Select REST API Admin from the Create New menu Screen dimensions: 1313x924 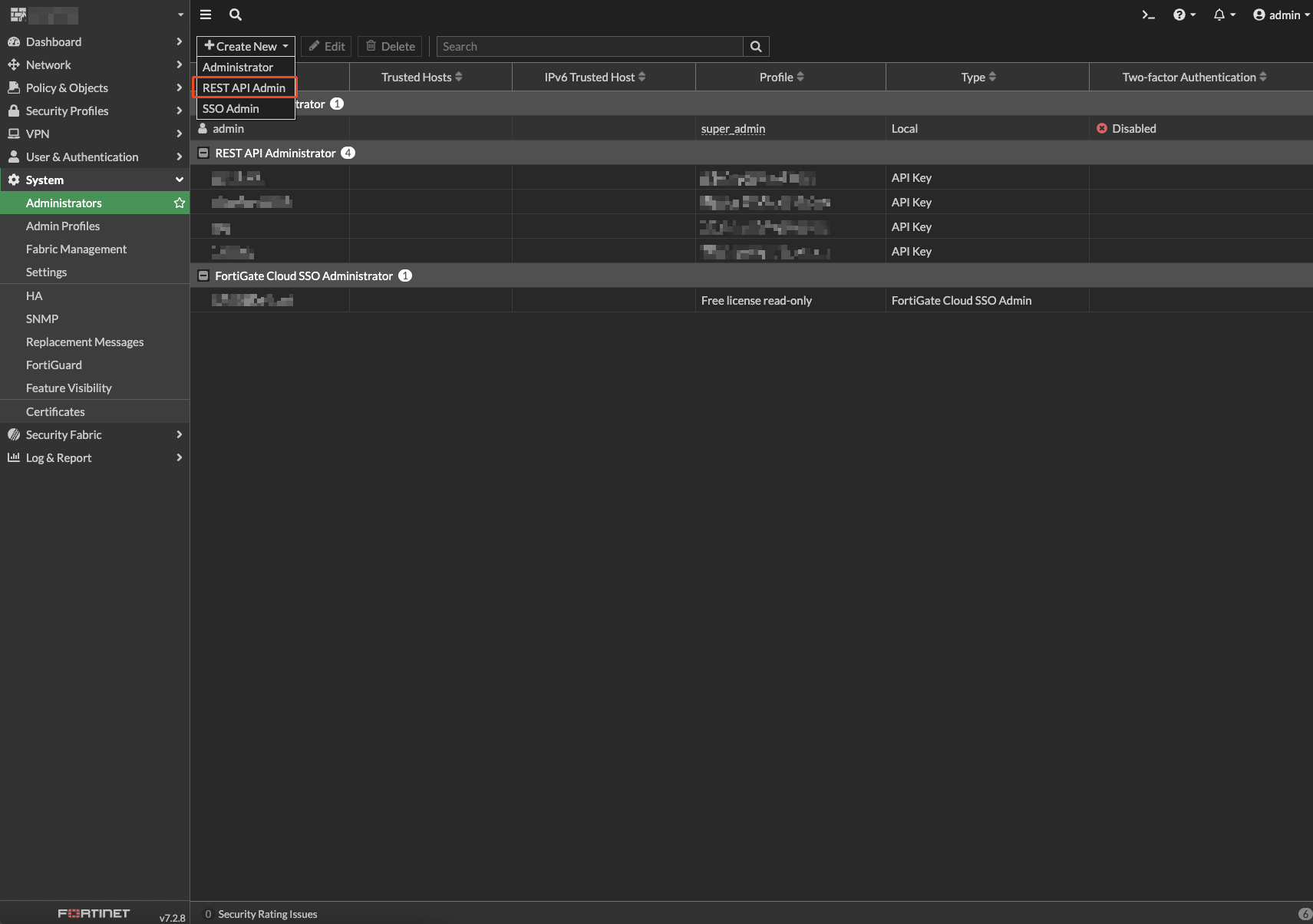point(244,87)
